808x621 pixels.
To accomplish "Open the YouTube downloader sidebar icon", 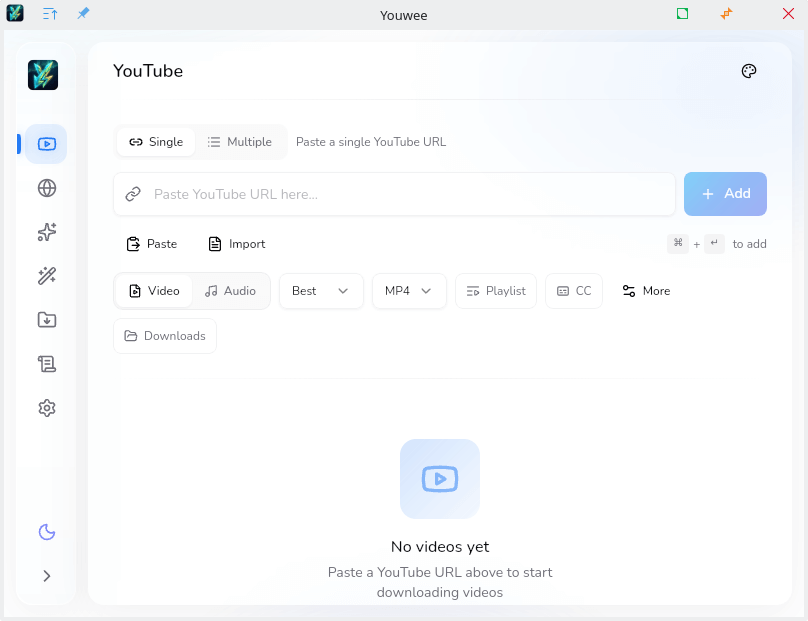I will (x=46, y=144).
